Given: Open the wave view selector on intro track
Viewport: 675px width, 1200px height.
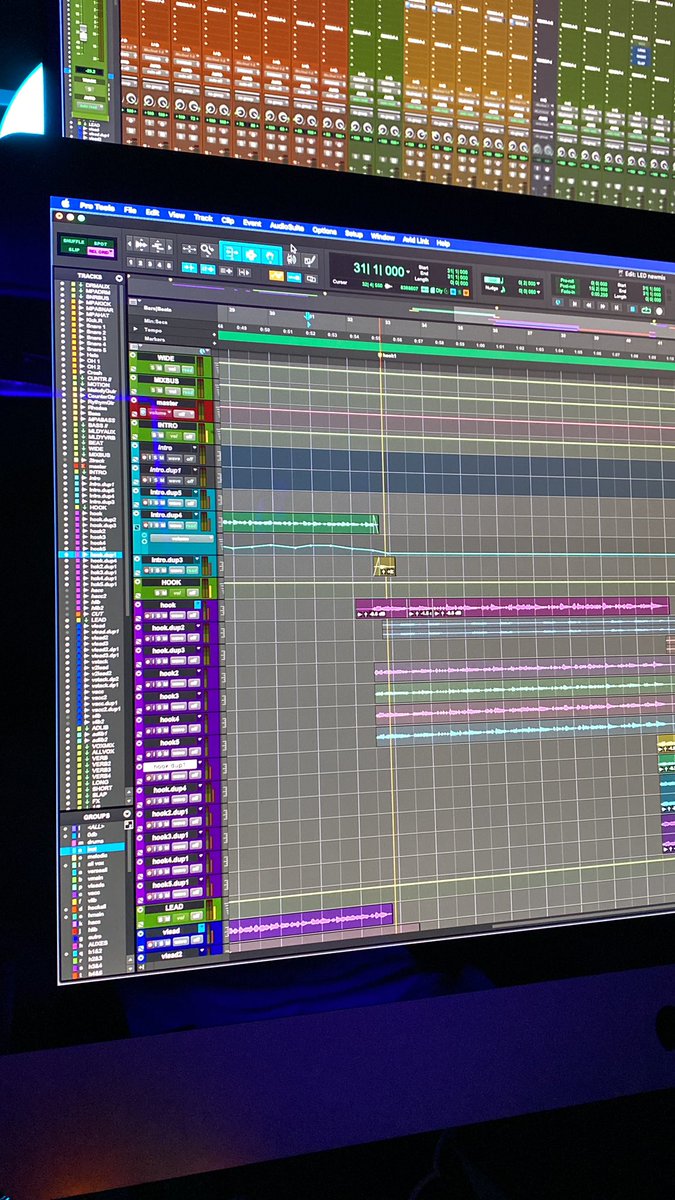Looking at the screenshot, I should (174, 458).
